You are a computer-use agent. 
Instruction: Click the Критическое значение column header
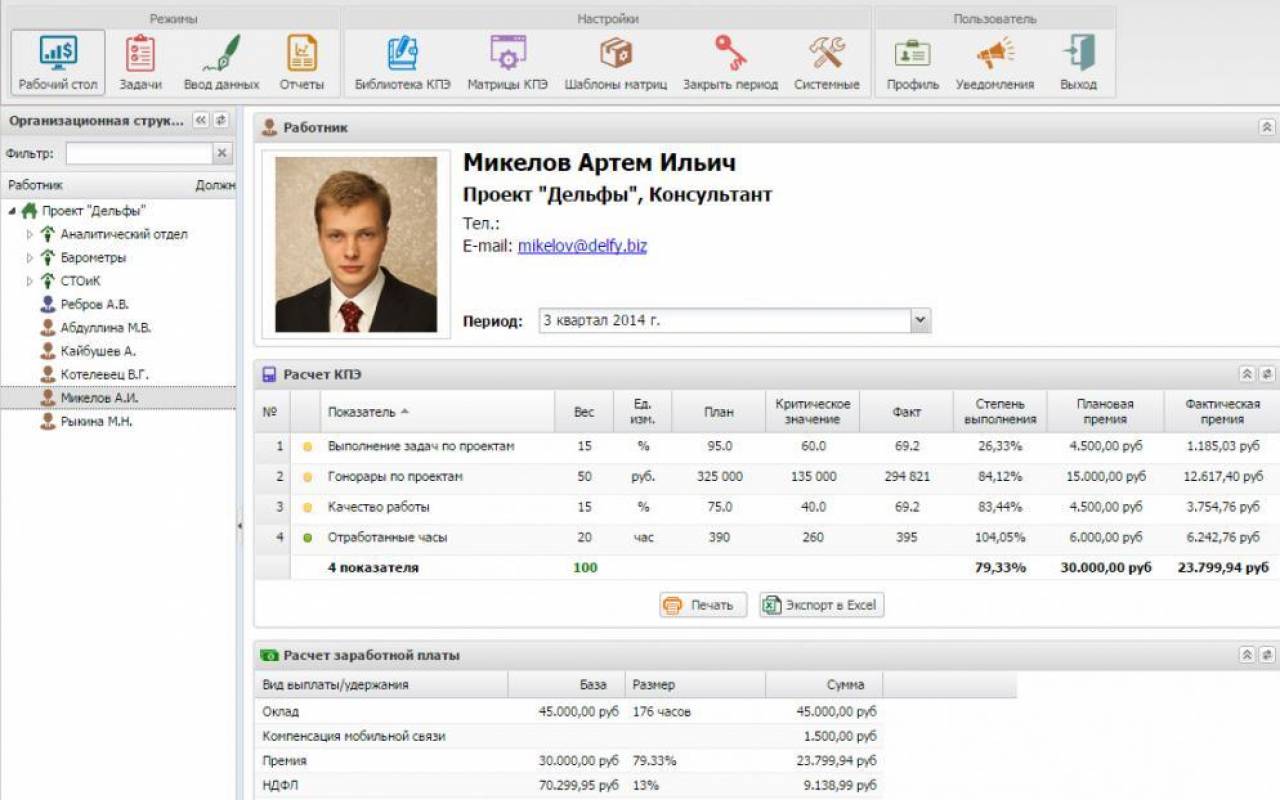tap(813, 411)
